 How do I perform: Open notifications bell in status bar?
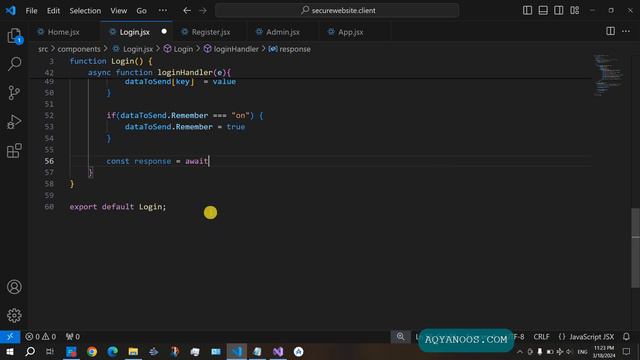(x=626, y=337)
